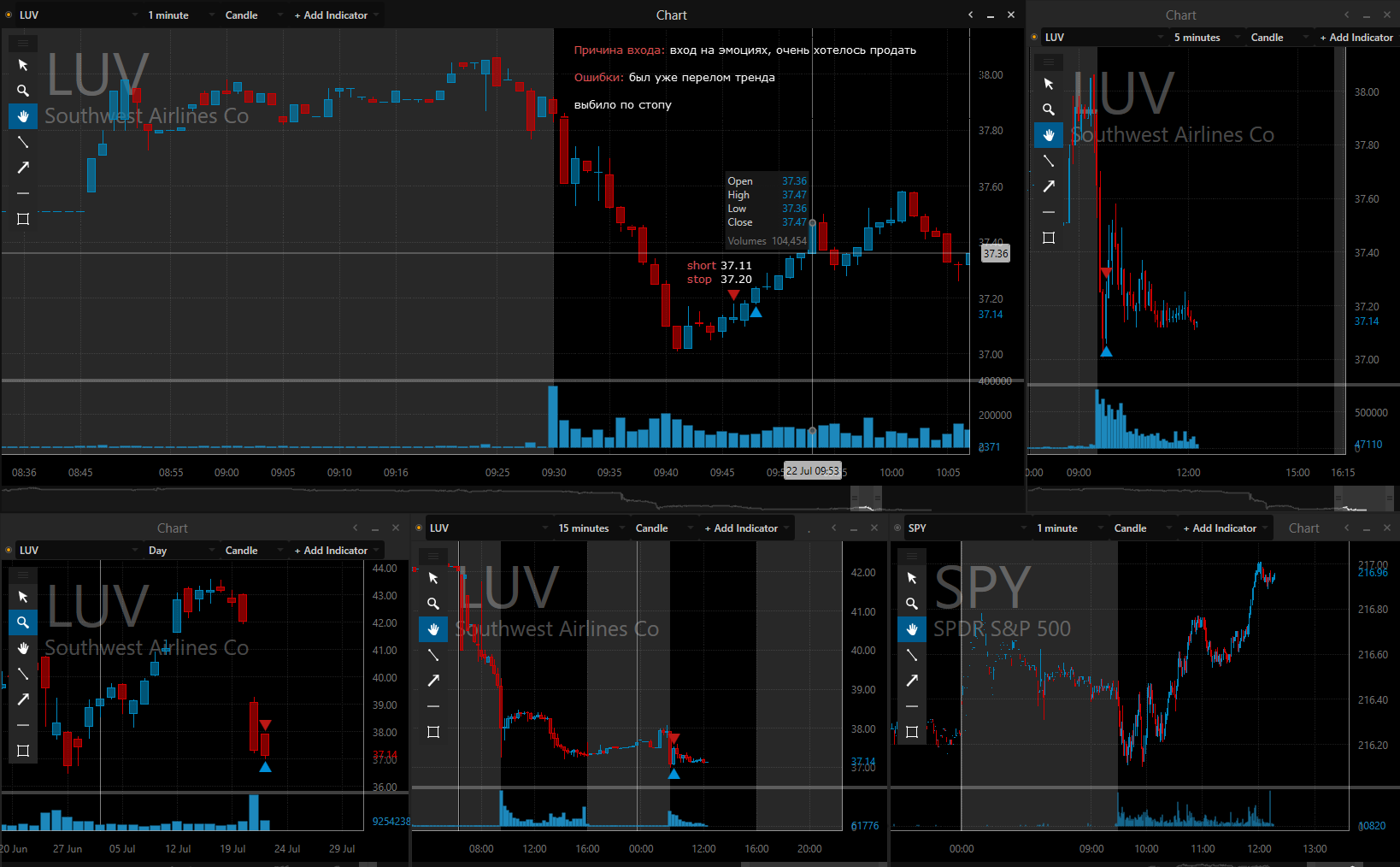Select pointer tool in SPY chart
The image size is (1400, 867).
(x=912, y=578)
